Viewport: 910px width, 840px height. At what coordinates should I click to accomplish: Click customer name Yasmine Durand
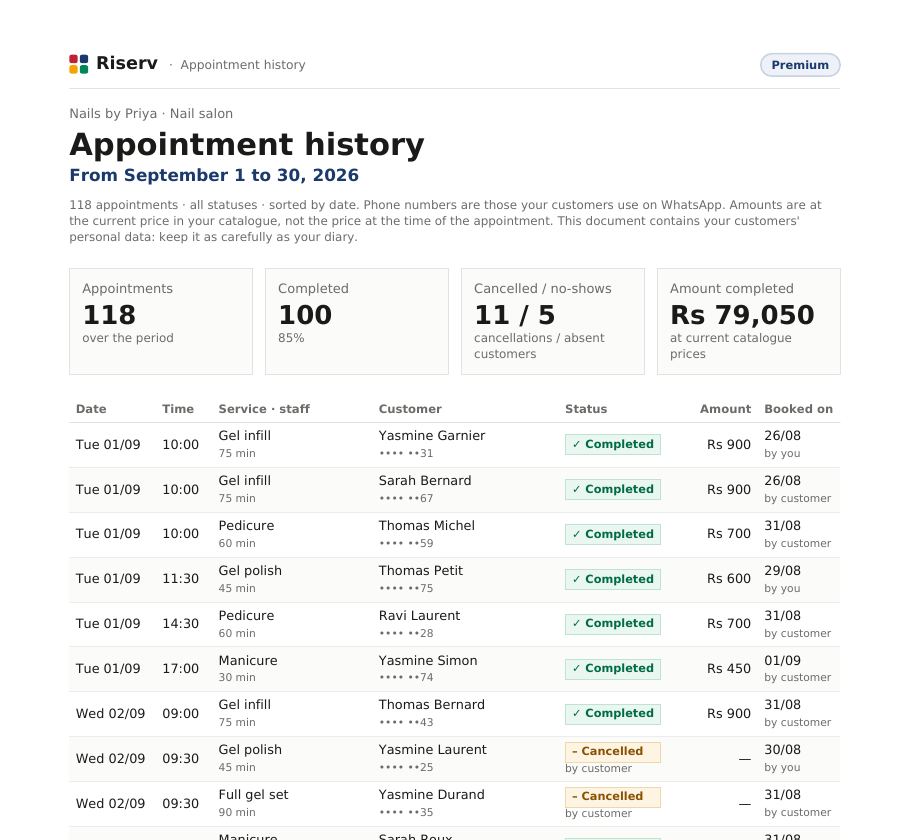tap(431, 795)
